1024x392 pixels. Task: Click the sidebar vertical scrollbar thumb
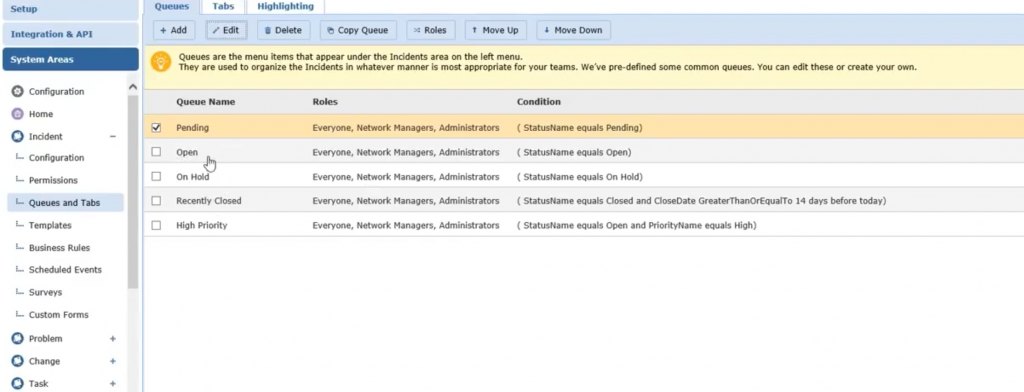[133, 191]
